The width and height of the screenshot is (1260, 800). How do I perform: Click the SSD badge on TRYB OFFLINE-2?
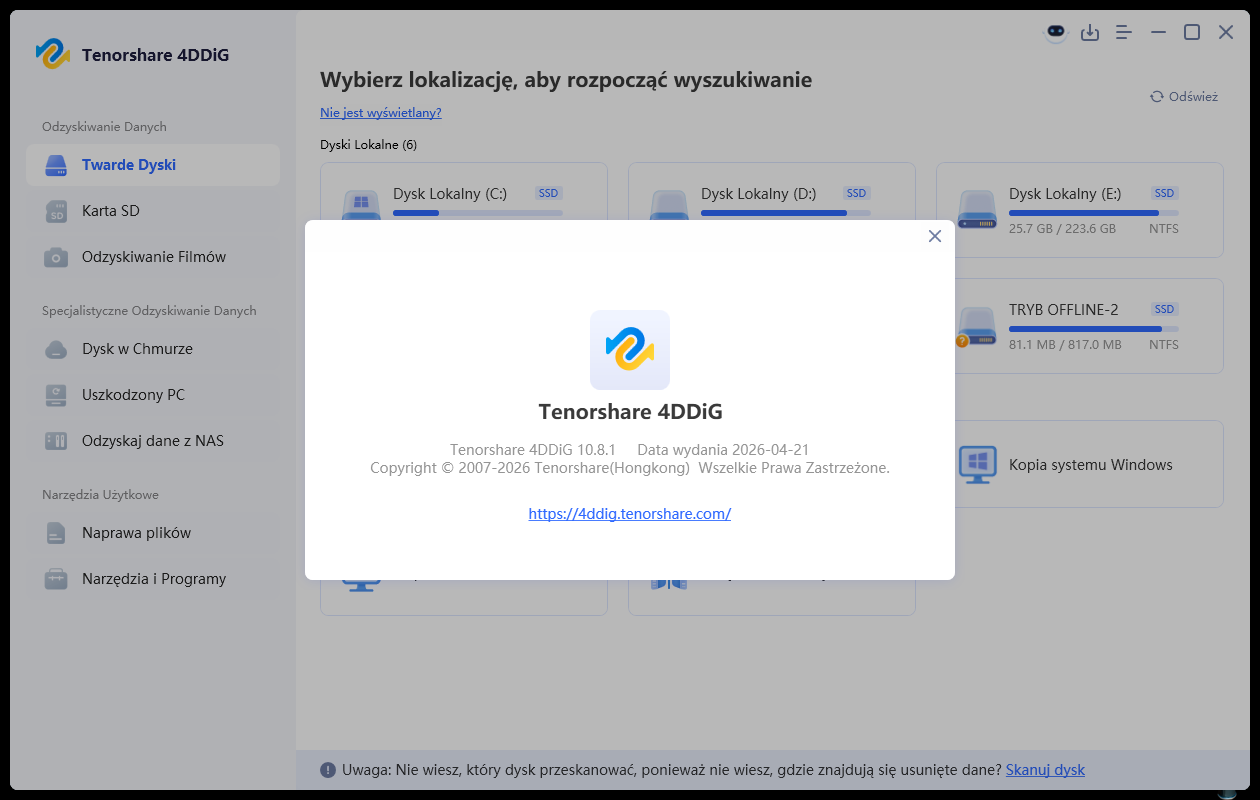1164,309
